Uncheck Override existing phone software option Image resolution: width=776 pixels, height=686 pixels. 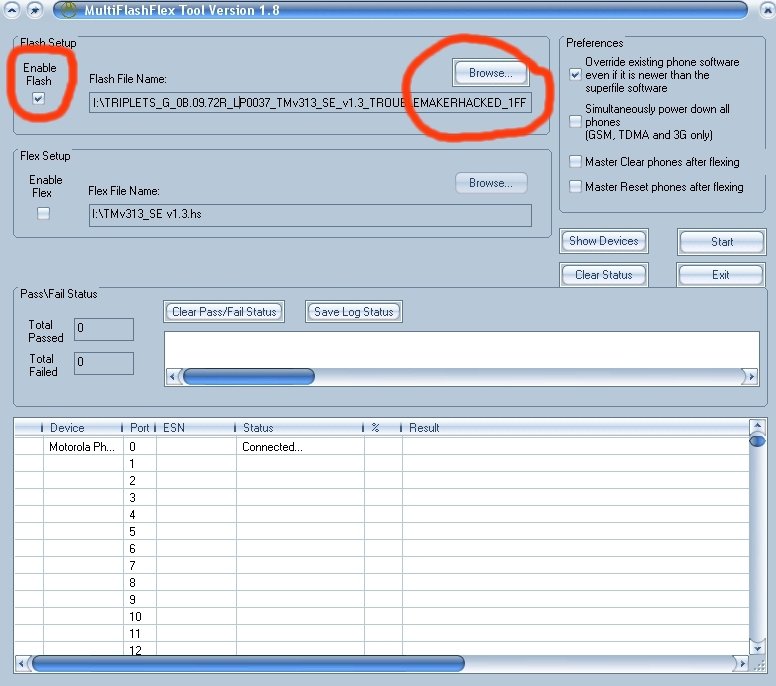(574, 75)
